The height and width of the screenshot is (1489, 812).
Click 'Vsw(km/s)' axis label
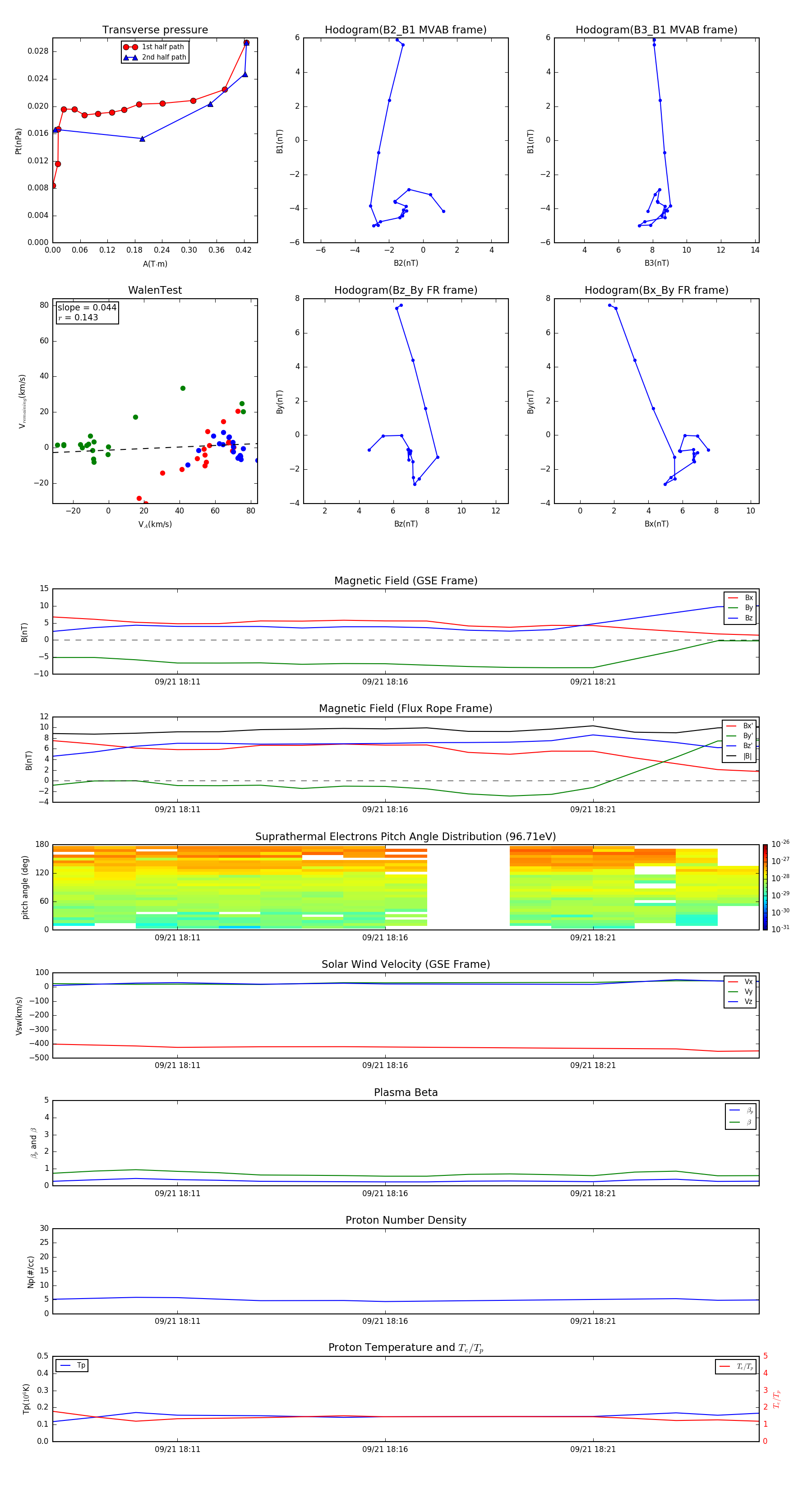pos(18,1016)
